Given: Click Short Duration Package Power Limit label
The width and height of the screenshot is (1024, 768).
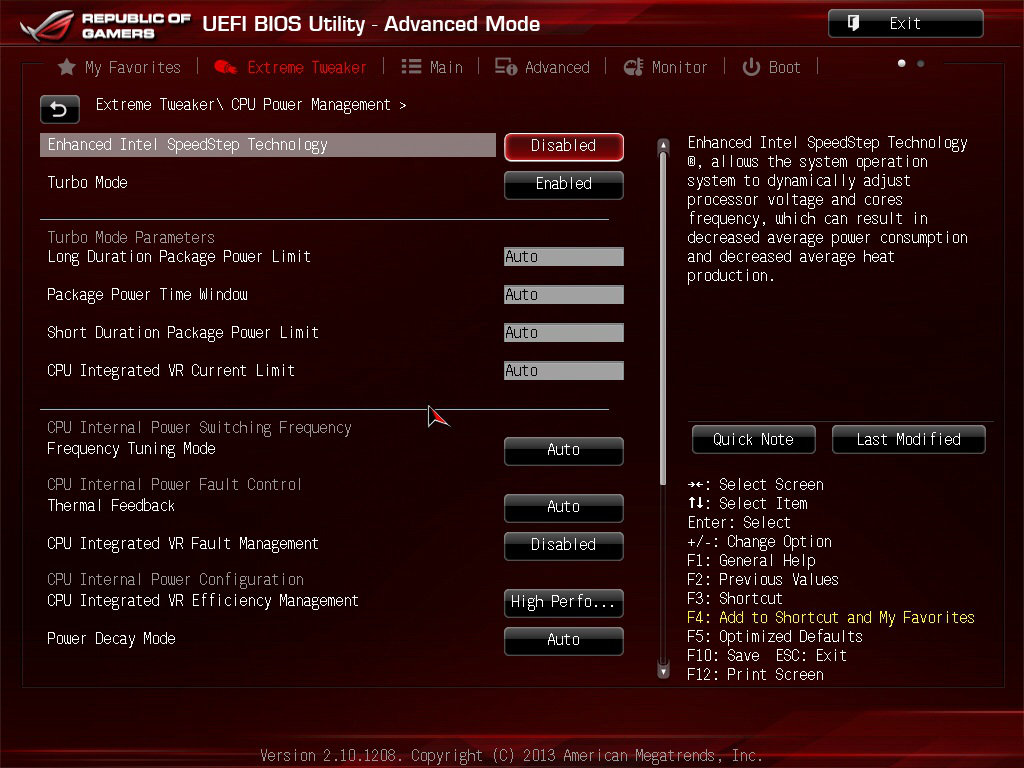Looking at the screenshot, I should pyautogui.click(x=183, y=332).
